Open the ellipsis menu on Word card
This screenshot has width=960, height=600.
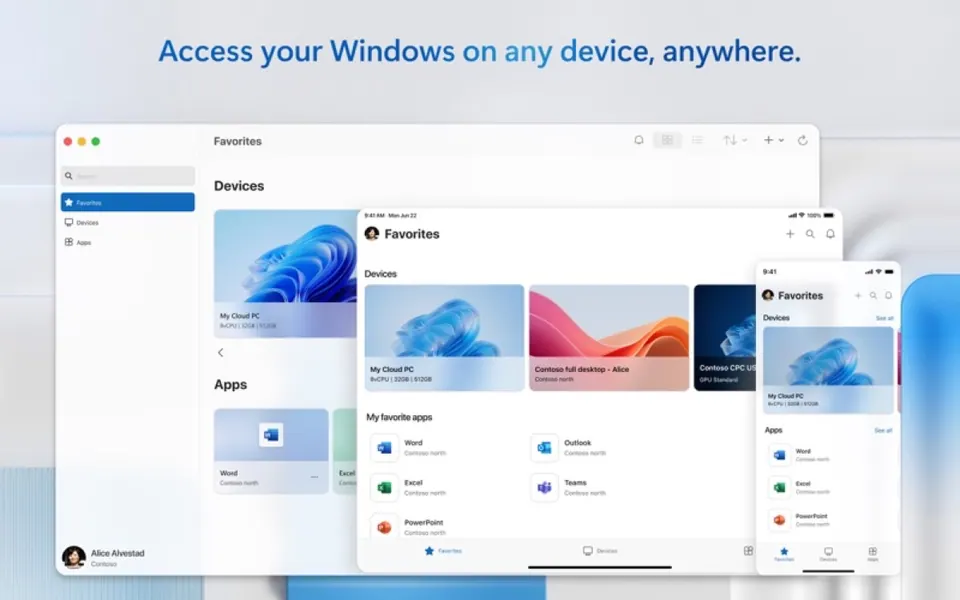click(314, 476)
